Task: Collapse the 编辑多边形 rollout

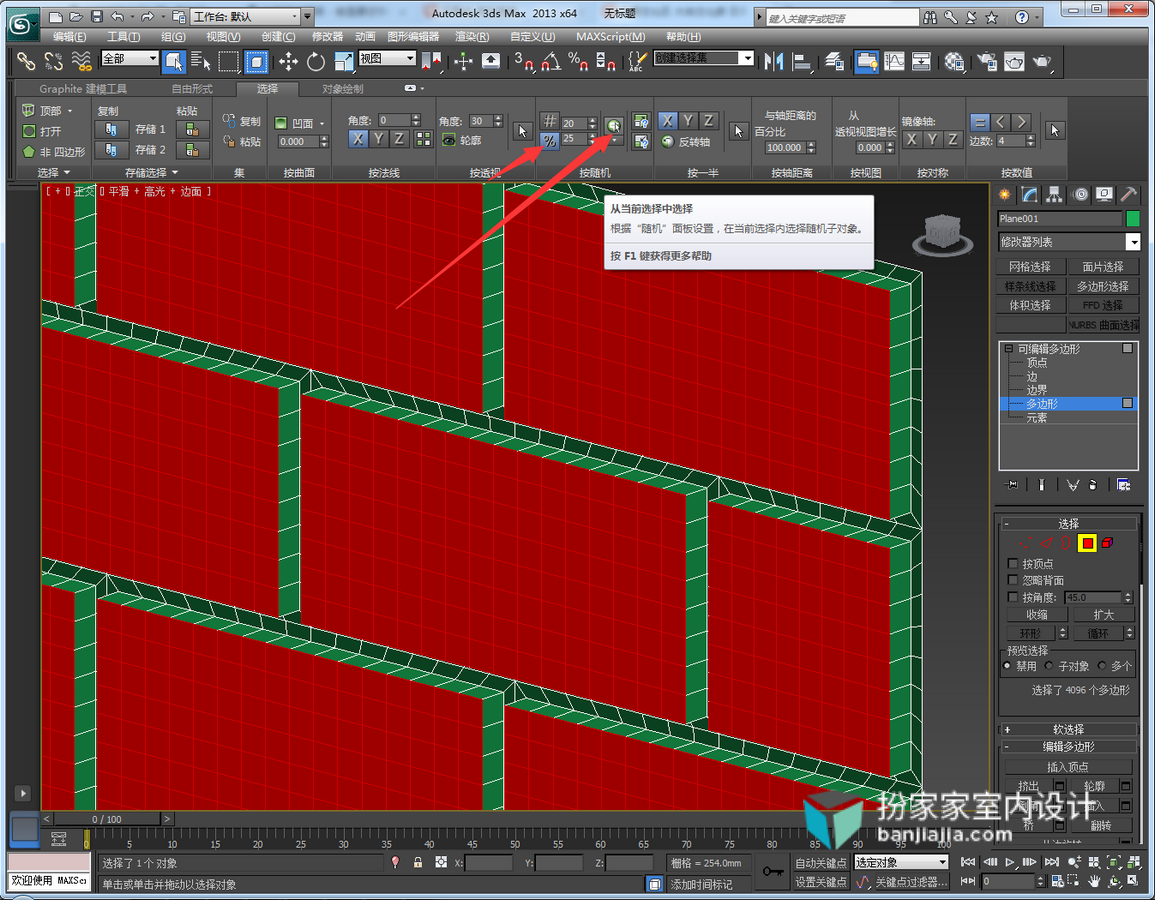Action: pos(1068,747)
